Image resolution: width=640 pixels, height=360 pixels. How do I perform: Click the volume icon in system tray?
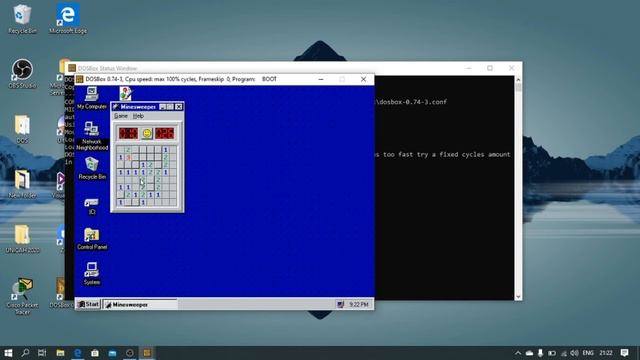(574, 353)
